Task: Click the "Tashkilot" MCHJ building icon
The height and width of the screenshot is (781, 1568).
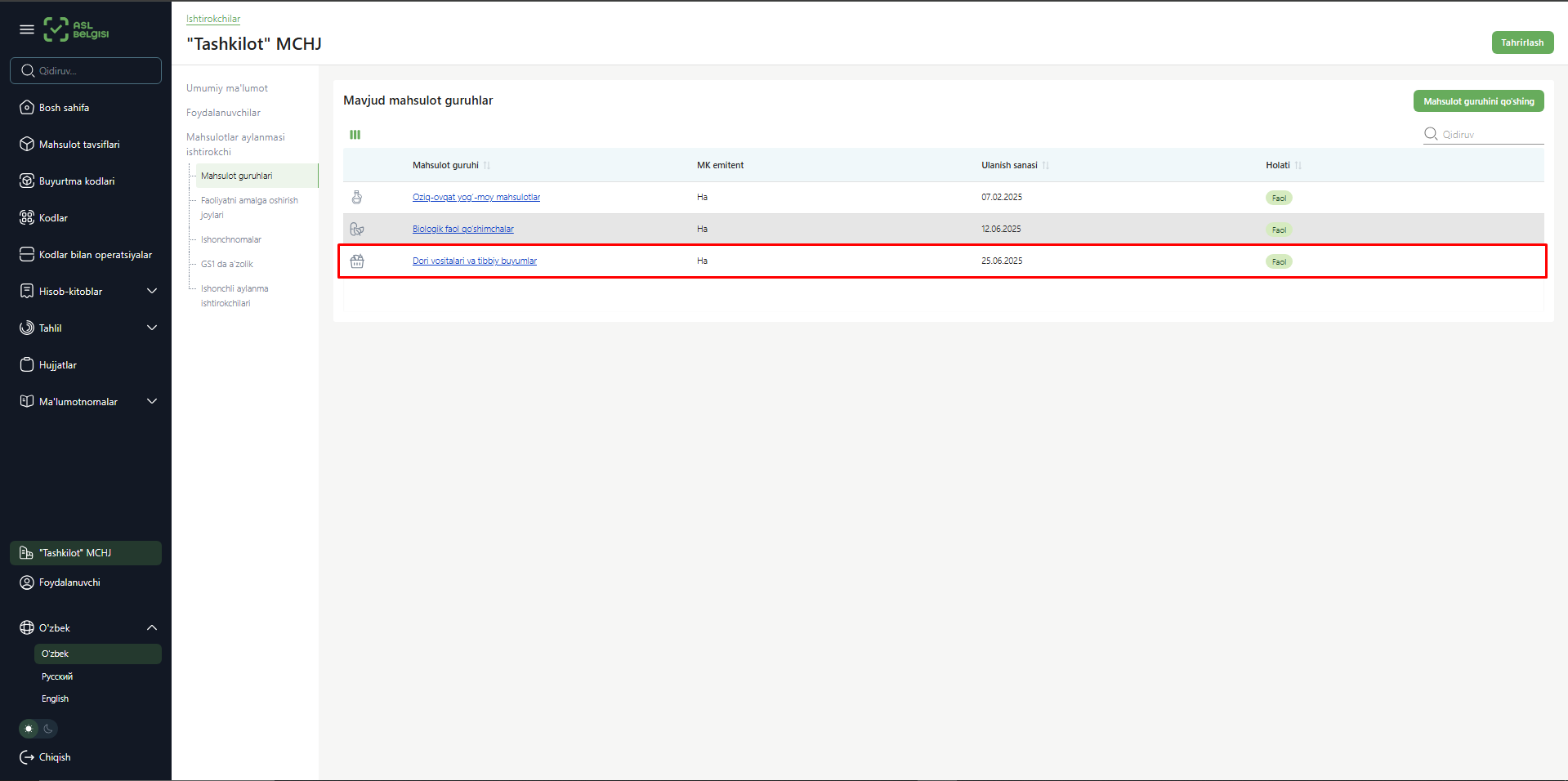Action: [27, 553]
